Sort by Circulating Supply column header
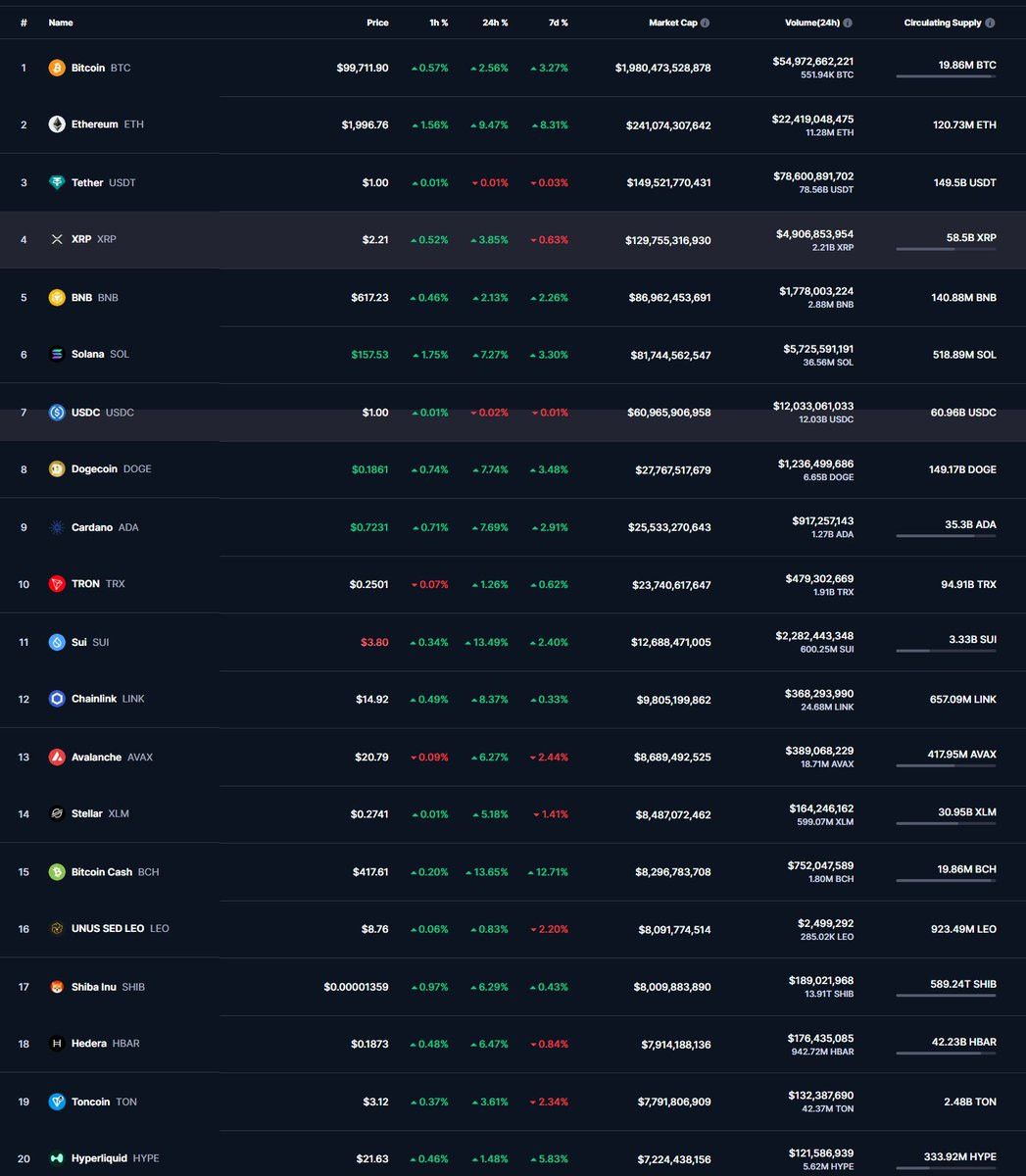Viewport: 1026px width, 1176px height. [x=943, y=23]
